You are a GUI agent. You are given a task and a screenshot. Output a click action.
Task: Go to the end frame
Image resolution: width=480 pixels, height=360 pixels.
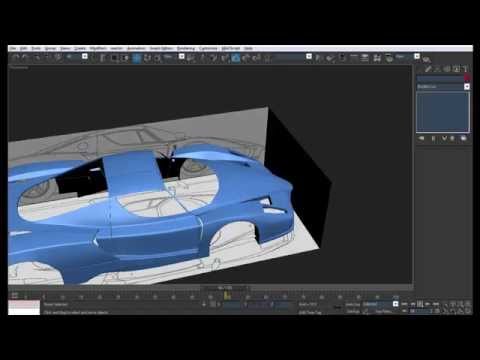click(436, 304)
